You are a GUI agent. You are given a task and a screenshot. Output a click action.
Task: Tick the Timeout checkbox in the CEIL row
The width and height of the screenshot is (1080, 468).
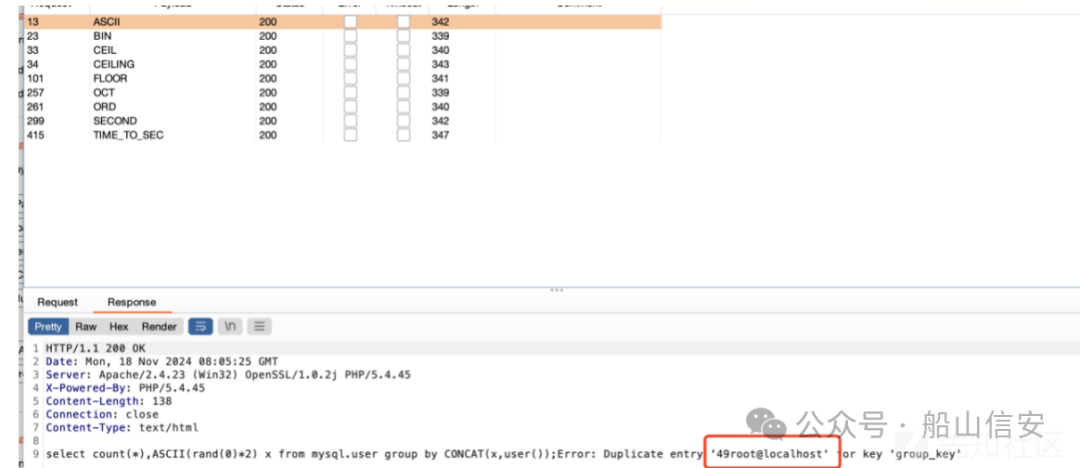pyautogui.click(x=404, y=50)
